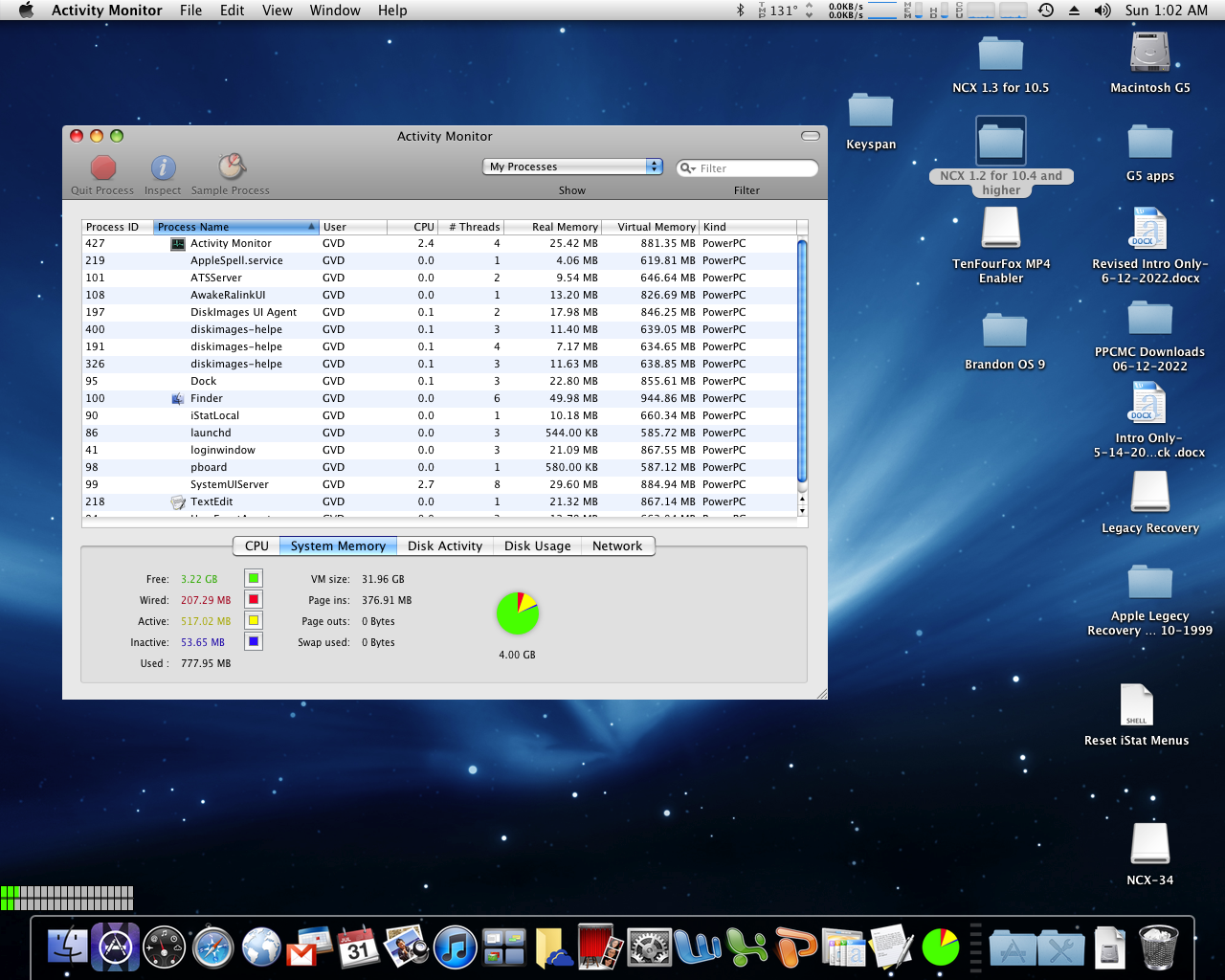Open the Trash in the Dock
This screenshot has width=1225, height=980.
coord(1158,947)
